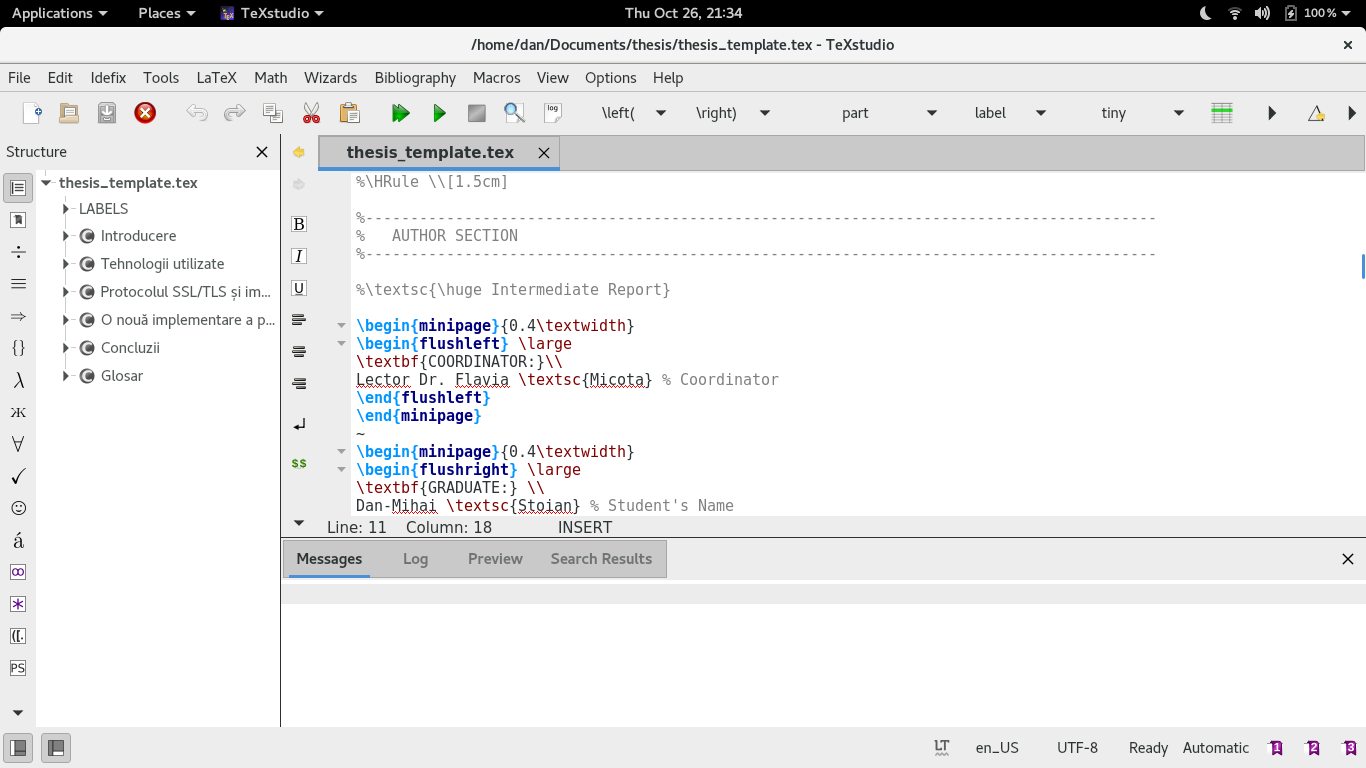Click the Build & View double-arrow icon
The image size is (1366, 768).
[x=401, y=113]
